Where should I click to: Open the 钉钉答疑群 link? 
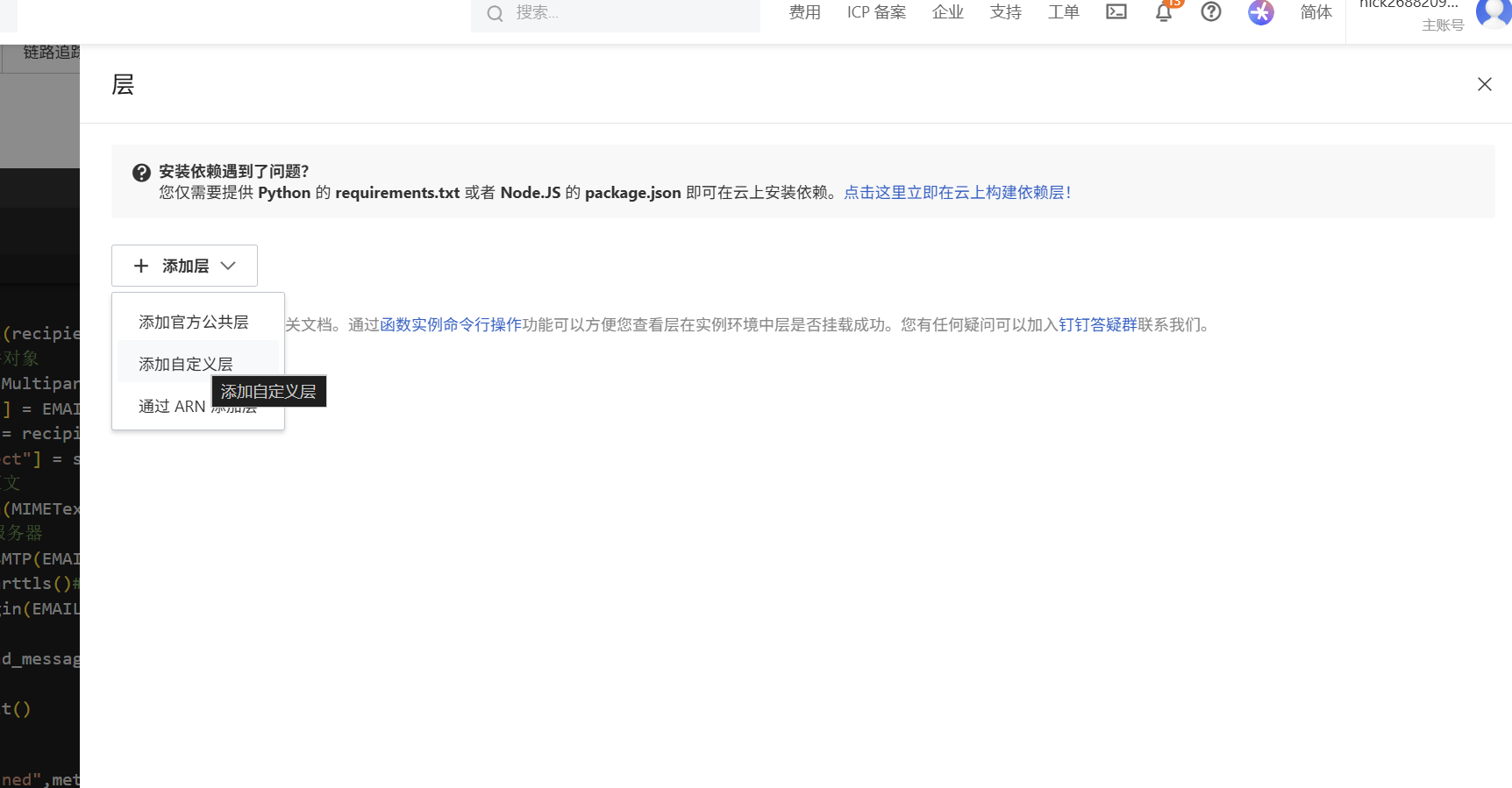point(1098,325)
